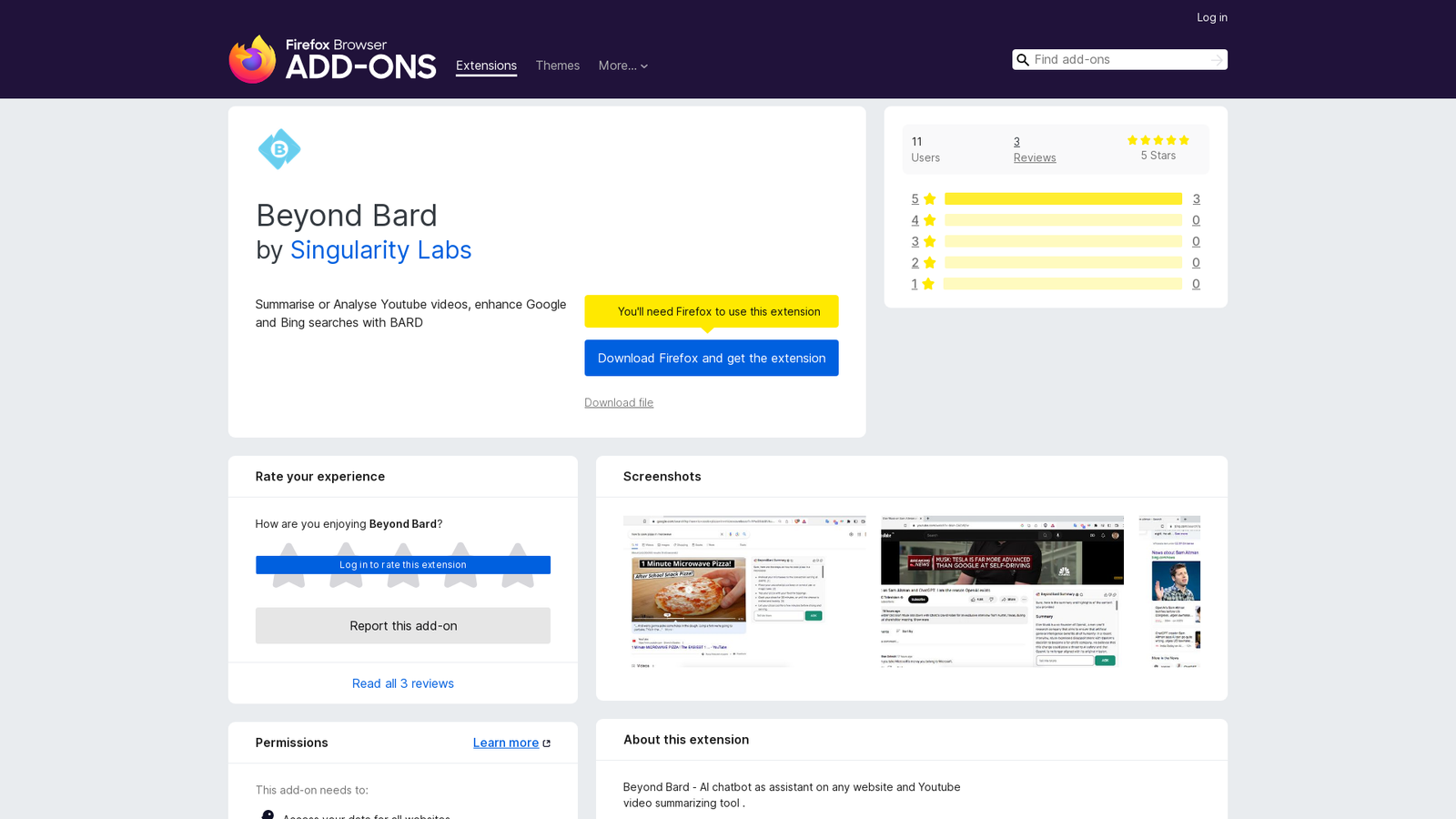The width and height of the screenshot is (1456, 819).
Task: Click the Report this add-on button
Action: click(403, 626)
